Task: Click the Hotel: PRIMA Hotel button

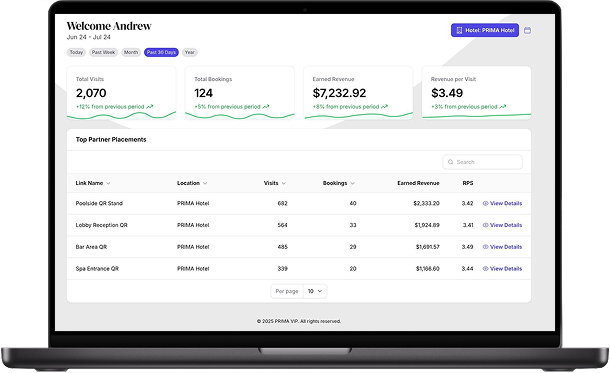Action: click(485, 30)
